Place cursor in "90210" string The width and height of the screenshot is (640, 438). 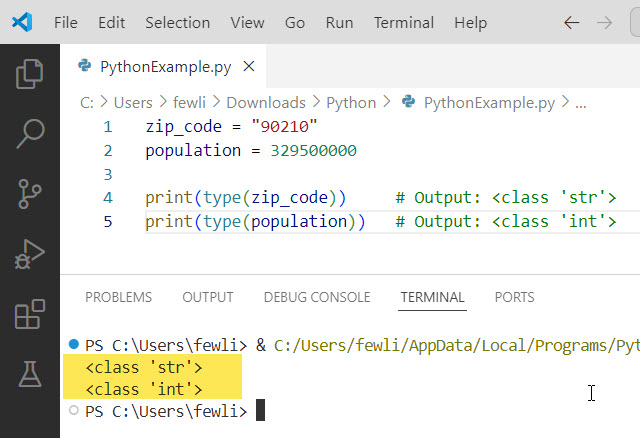[x=284, y=127]
